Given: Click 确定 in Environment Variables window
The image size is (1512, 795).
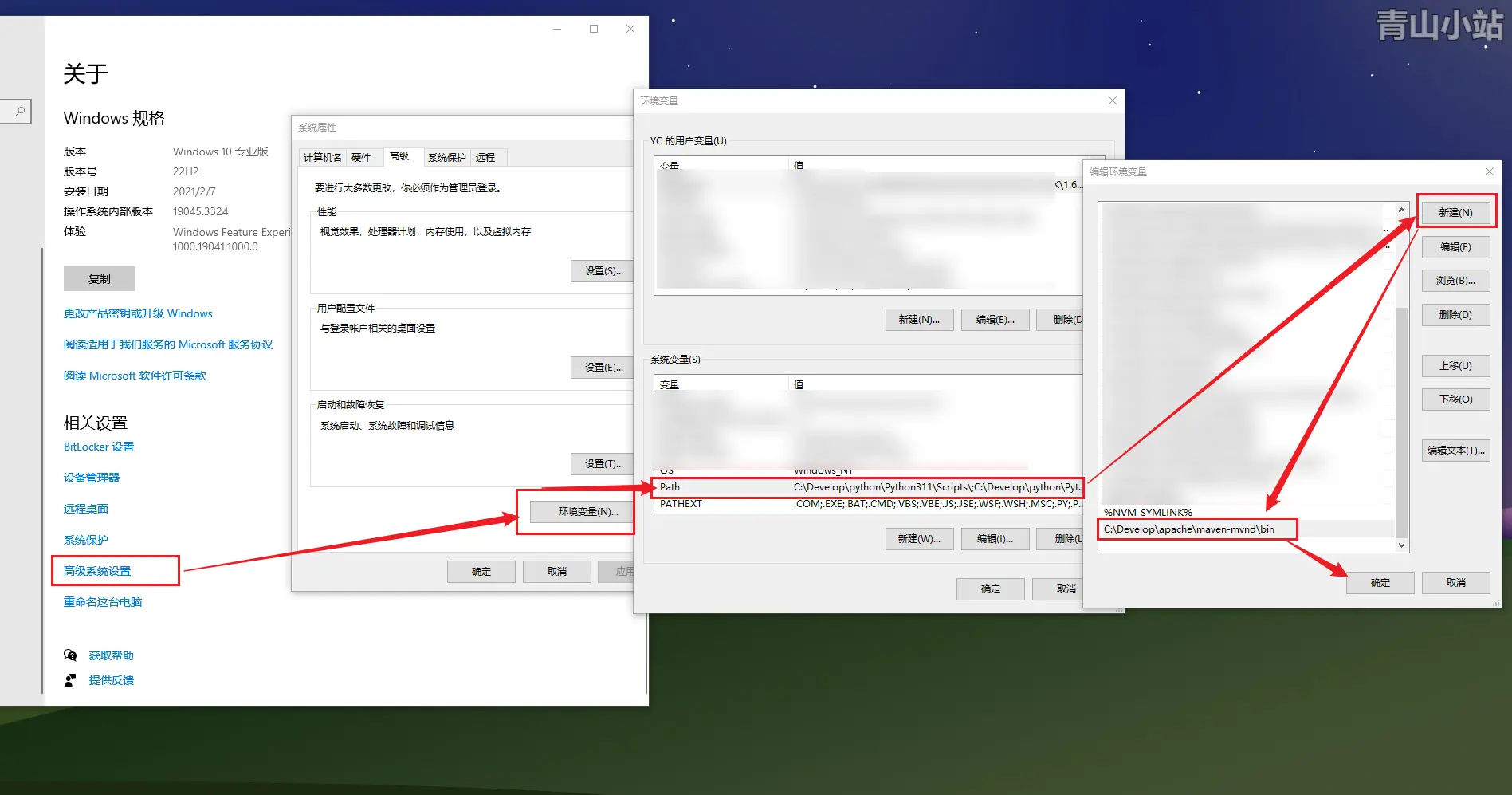Looking at the screenshot, I should [991, 589].
